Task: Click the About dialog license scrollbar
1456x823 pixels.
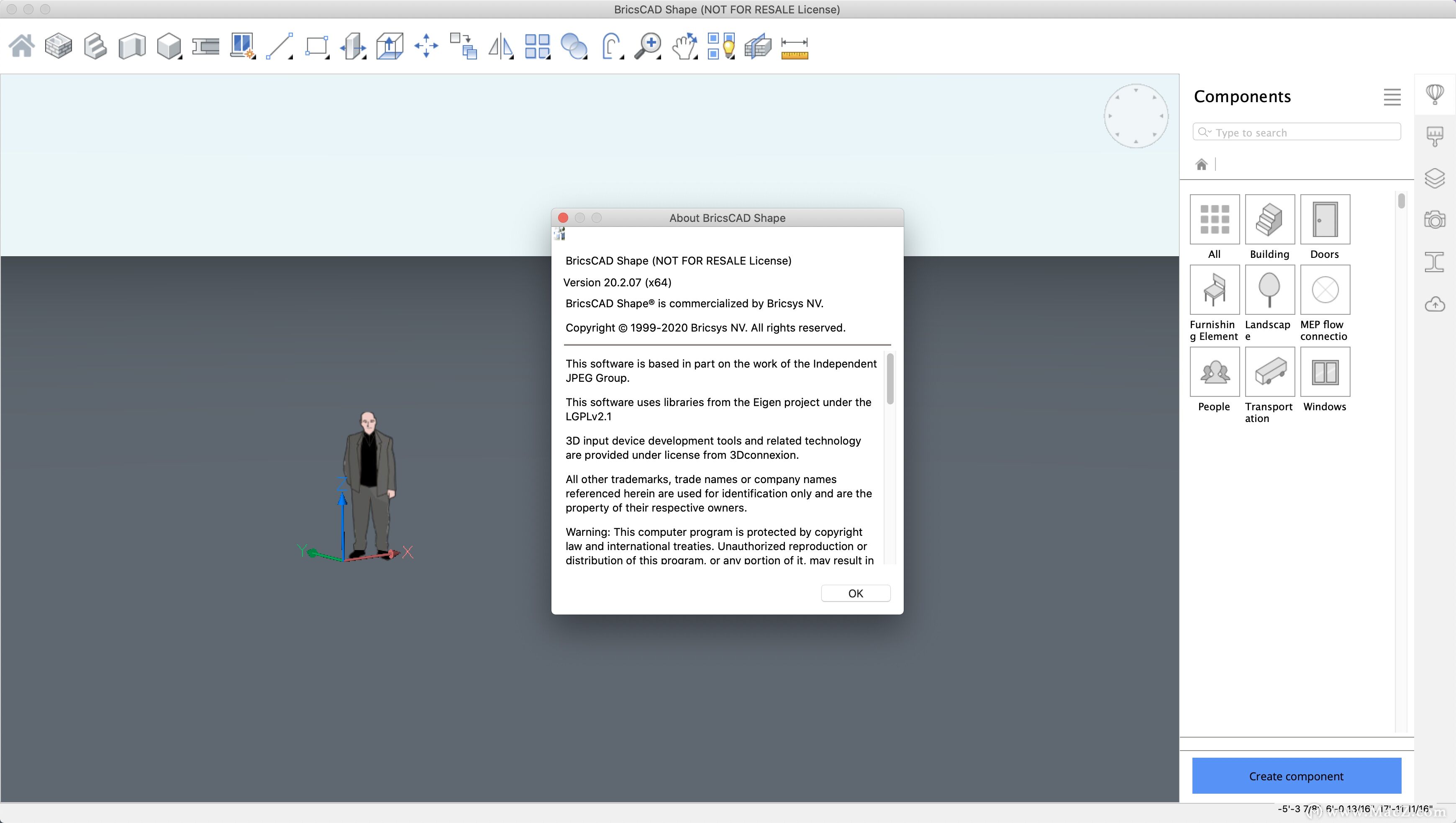Action: (890, 379)
